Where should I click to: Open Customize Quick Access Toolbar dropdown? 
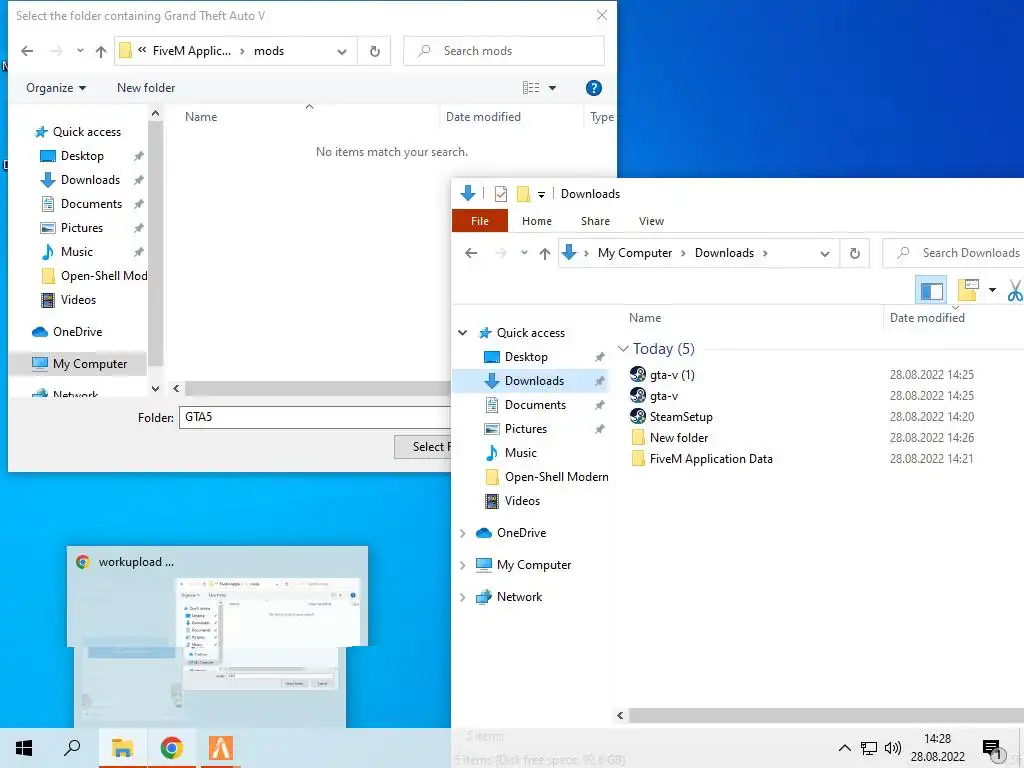click(x=541, y=195)
